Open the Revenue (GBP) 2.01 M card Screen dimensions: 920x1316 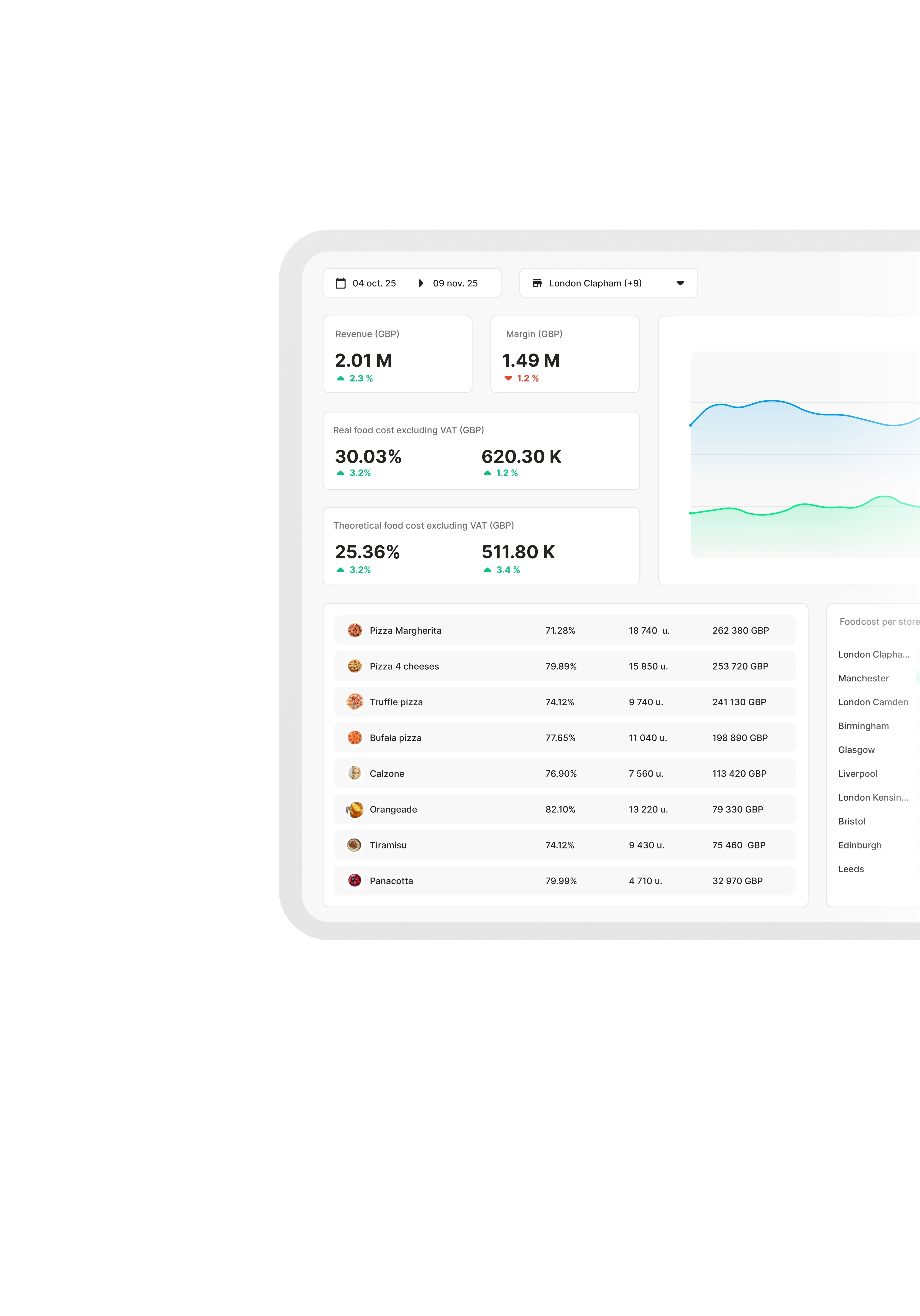397,354
